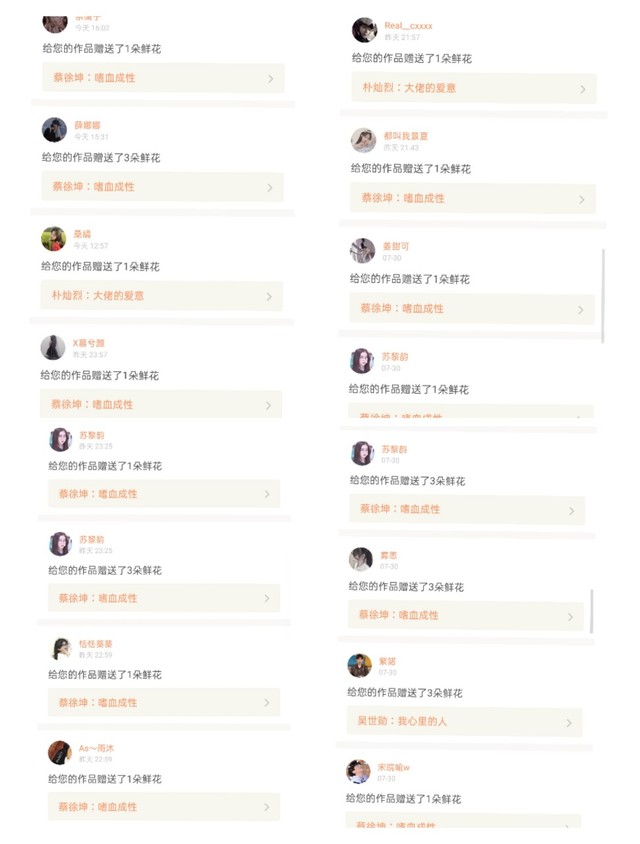Viewport: 640px width, 844px height.
Task: Click the scrollbar next to 雾崽's notification
Action: tap(591, 611)
